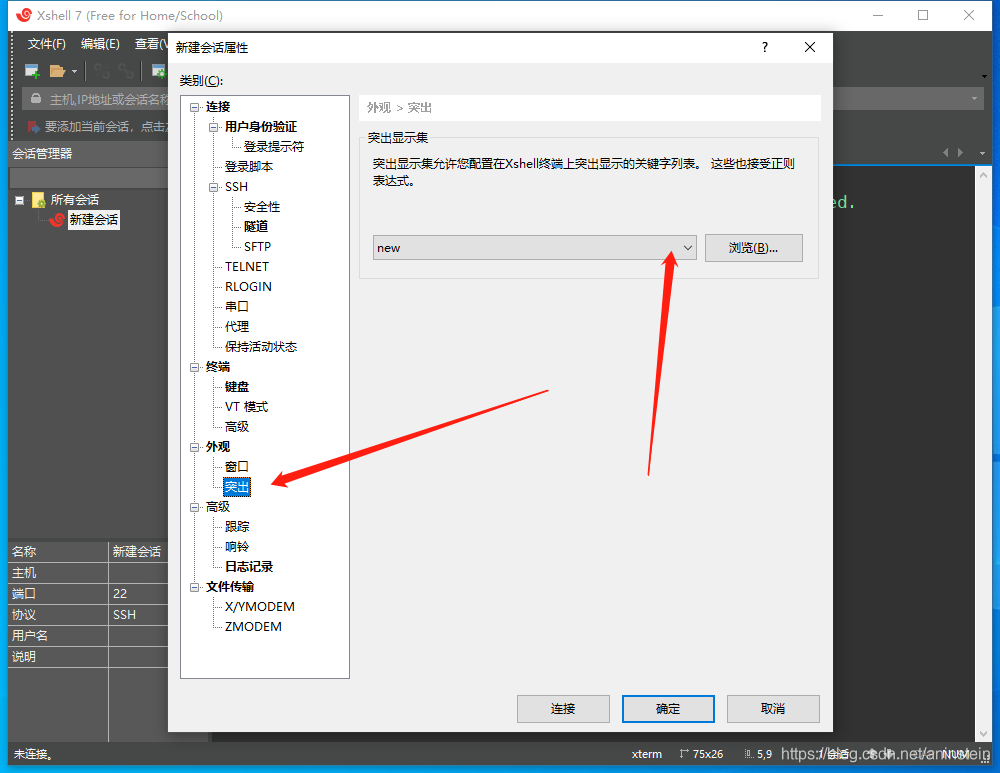Screen dimensions: 1000x773
Task: Click the 75x26 terminal size in status bar
Action: coord(701,754)
